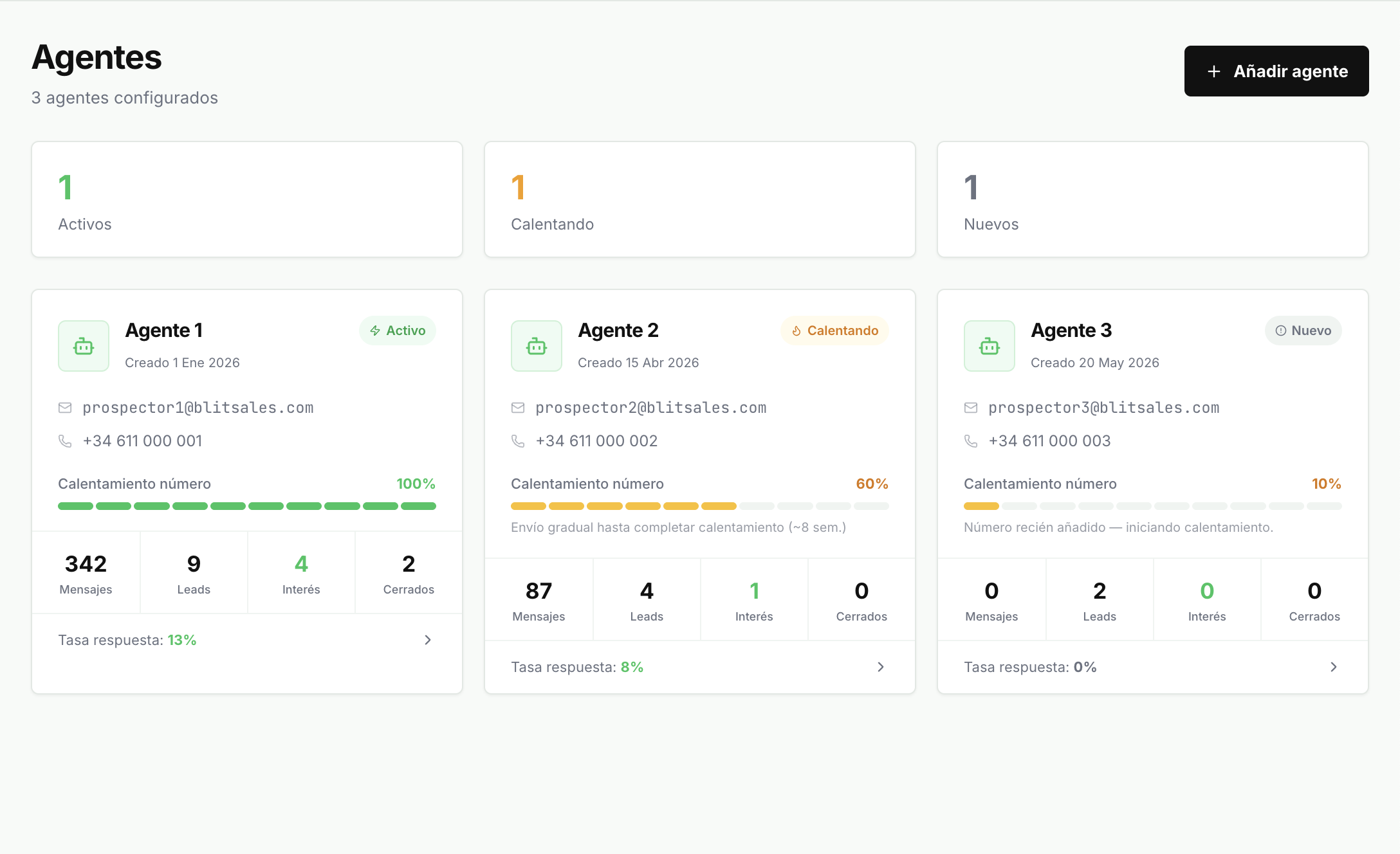The height and width of the screenshot is (854, 1400).
Task: Click the 10% warm-up value
Action: pyautogui.click(x=1327, y=484)
